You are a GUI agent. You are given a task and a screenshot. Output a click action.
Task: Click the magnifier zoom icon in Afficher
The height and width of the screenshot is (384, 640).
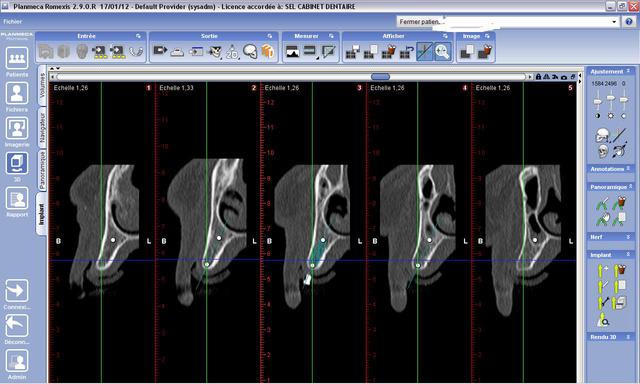[x=443, y=51]
